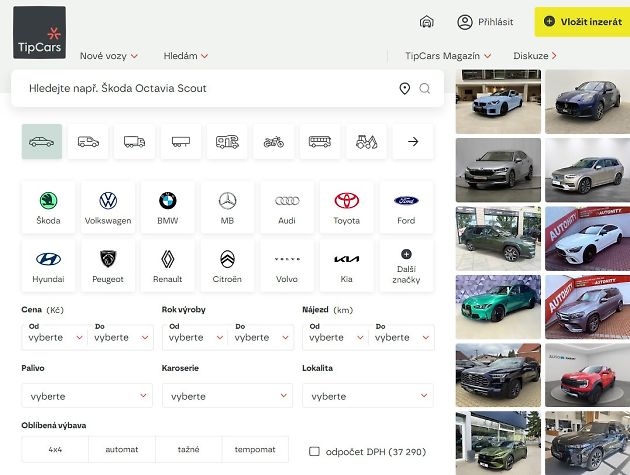The image size is (630, 475).
Task: Open the red pickup truck thumbnail
Action: [x=587, y=375]
